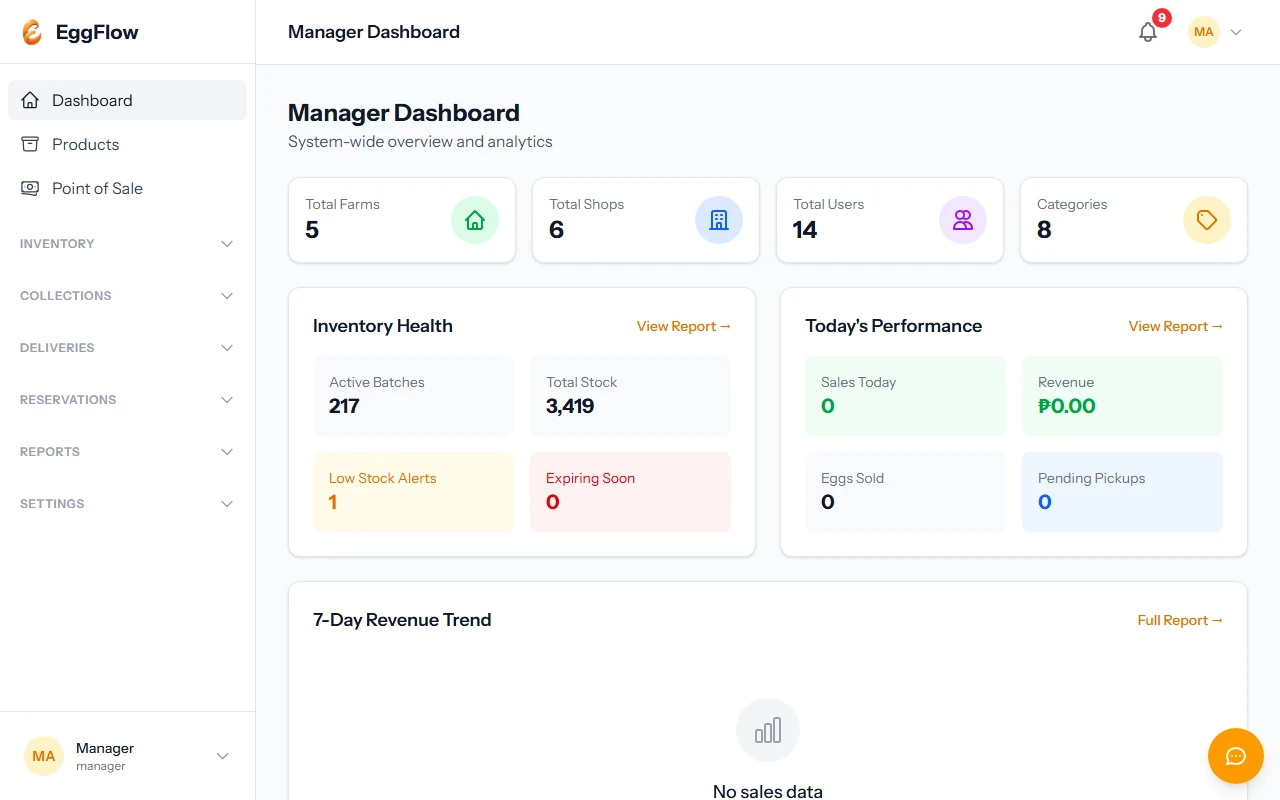The width and height of the screenshot is (1280, 800).
Task: Click the Pending Pickups tile
Action: [x=1122, y=492]
